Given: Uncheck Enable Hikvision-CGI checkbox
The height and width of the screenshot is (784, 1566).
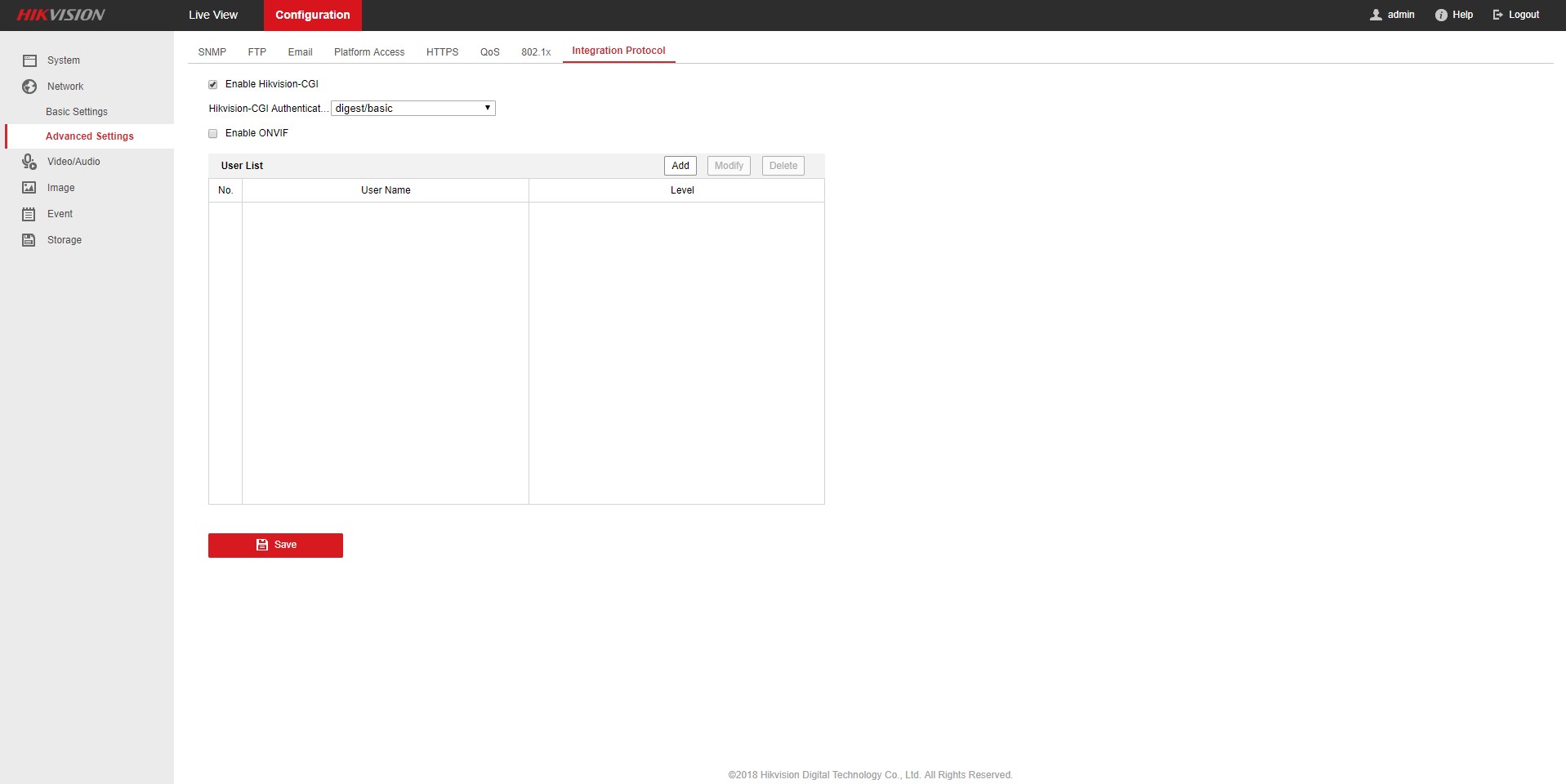Looking at the screenshot, I should pyautogui.click(x=213, y=84).
